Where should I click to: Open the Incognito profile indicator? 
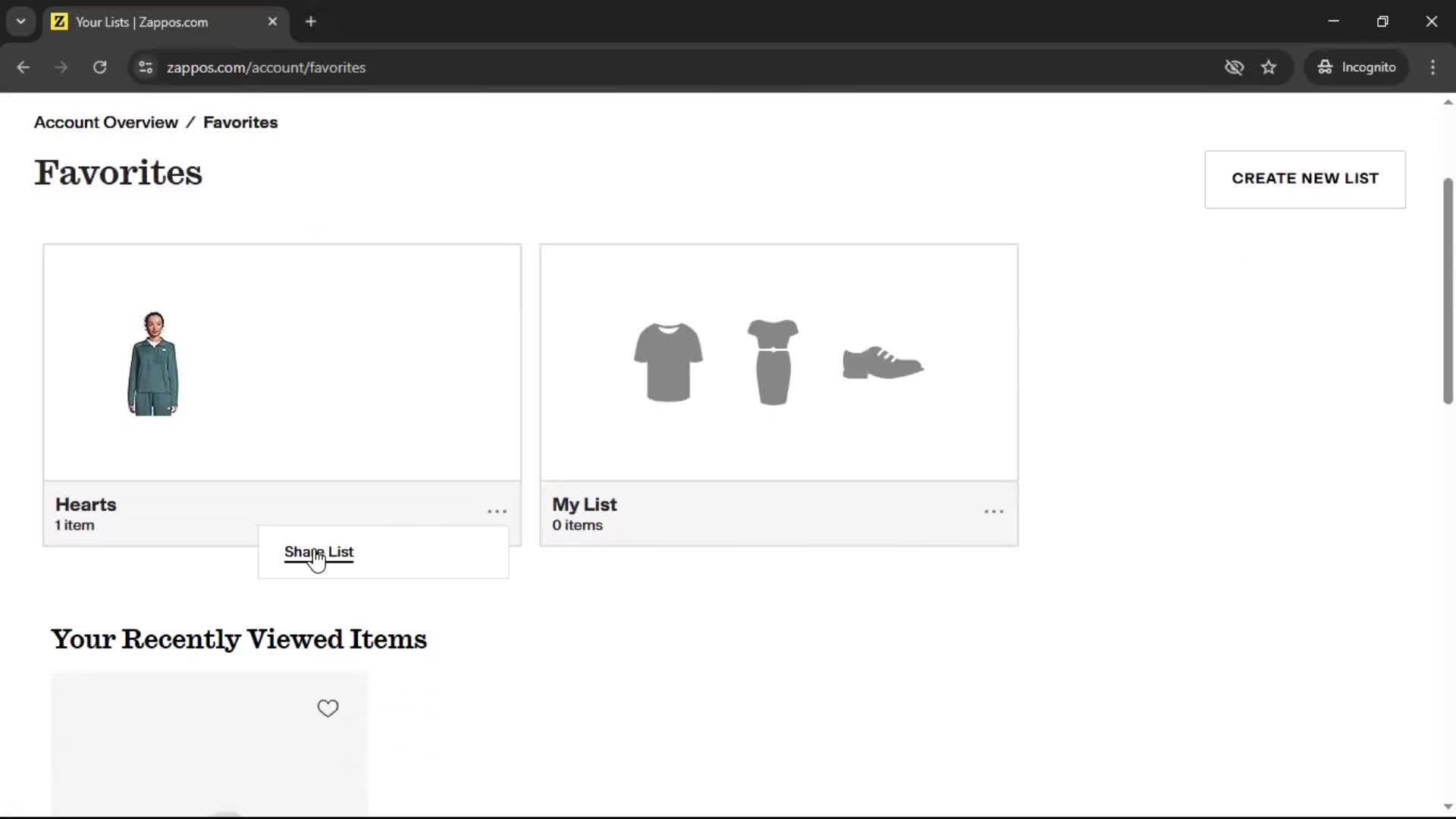point(1357,67)
